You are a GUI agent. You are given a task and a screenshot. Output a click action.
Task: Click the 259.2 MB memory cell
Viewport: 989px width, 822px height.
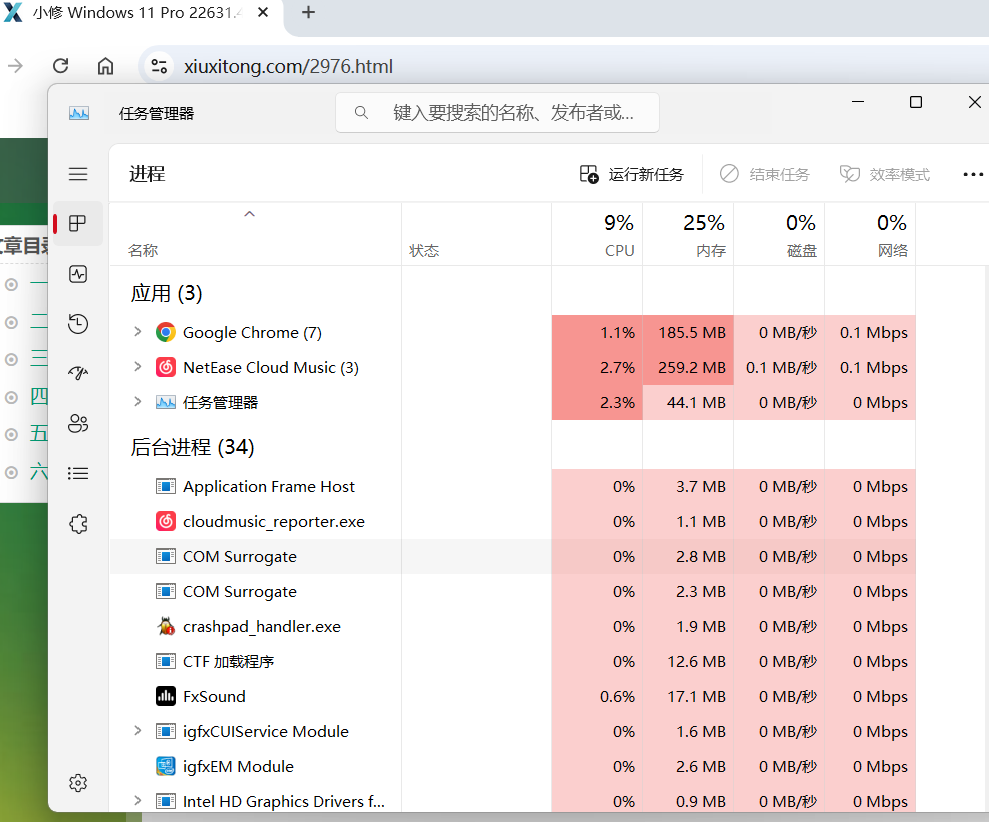tap(688, 368)
